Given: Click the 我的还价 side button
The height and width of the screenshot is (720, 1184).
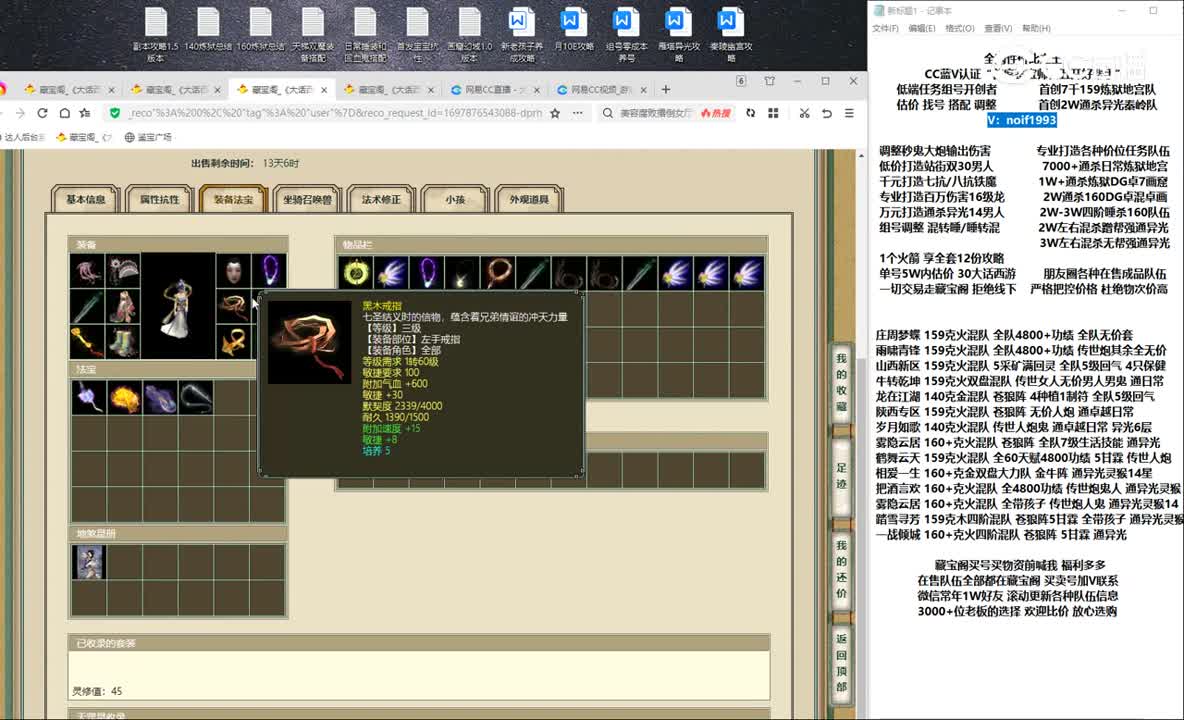Looking at the screenshot, I should 841,569.
